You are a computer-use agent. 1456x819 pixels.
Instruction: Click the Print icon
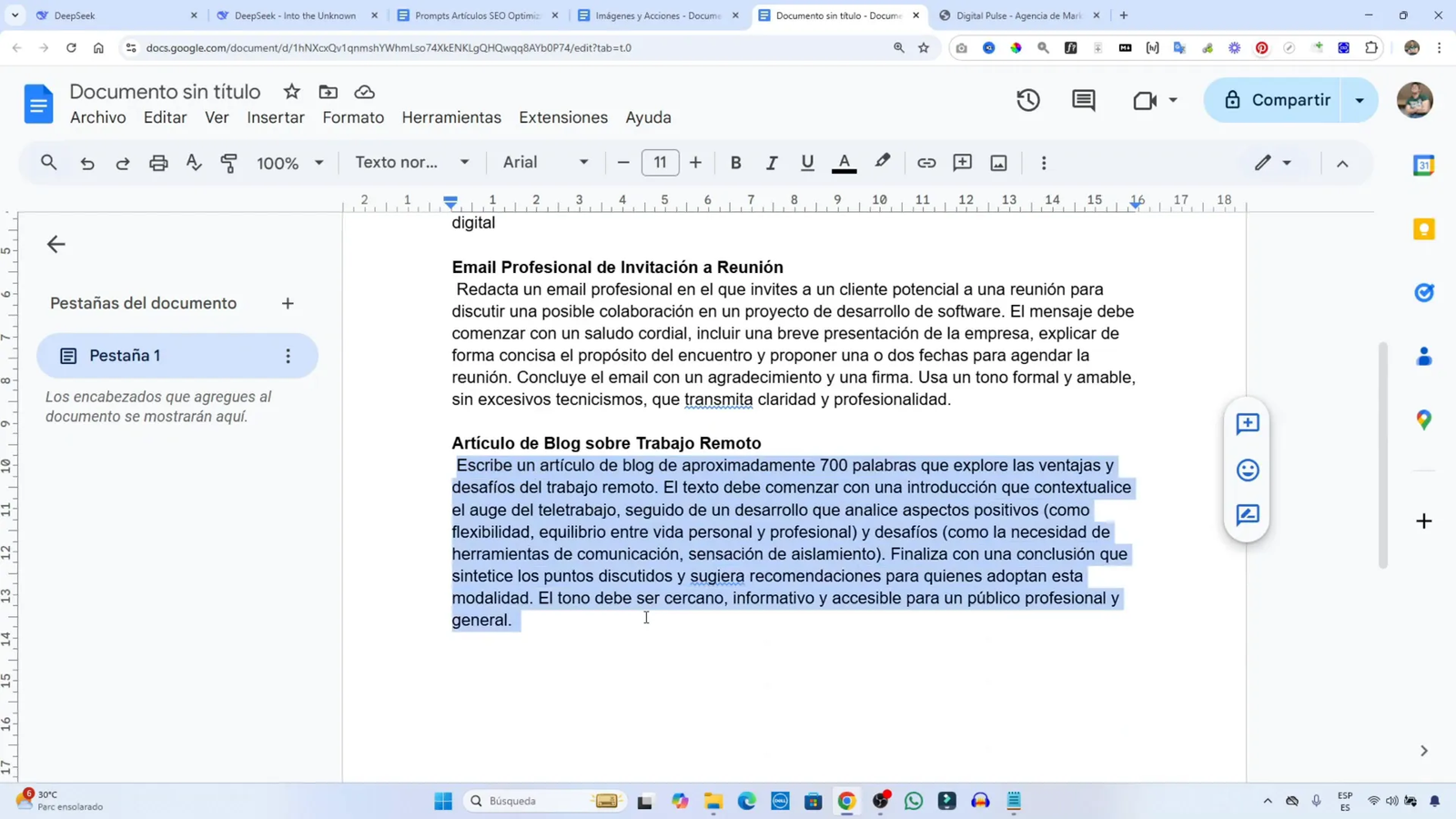[x=158, y=163]
